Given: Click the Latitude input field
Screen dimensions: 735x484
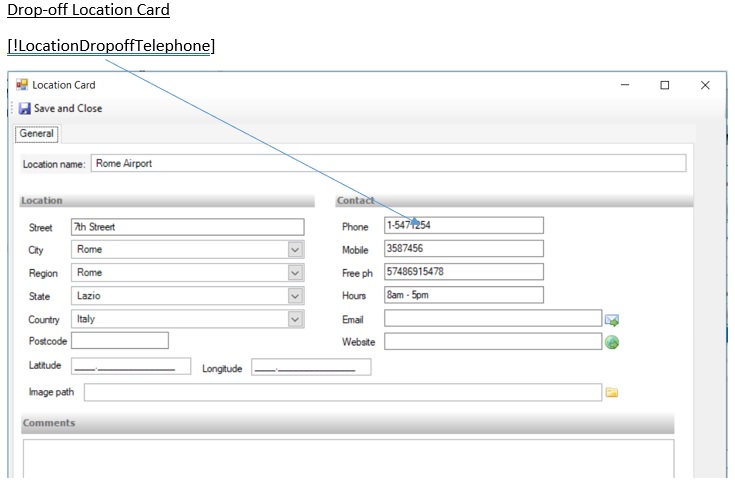Looking at the screenshot, I should pos(131,367).
